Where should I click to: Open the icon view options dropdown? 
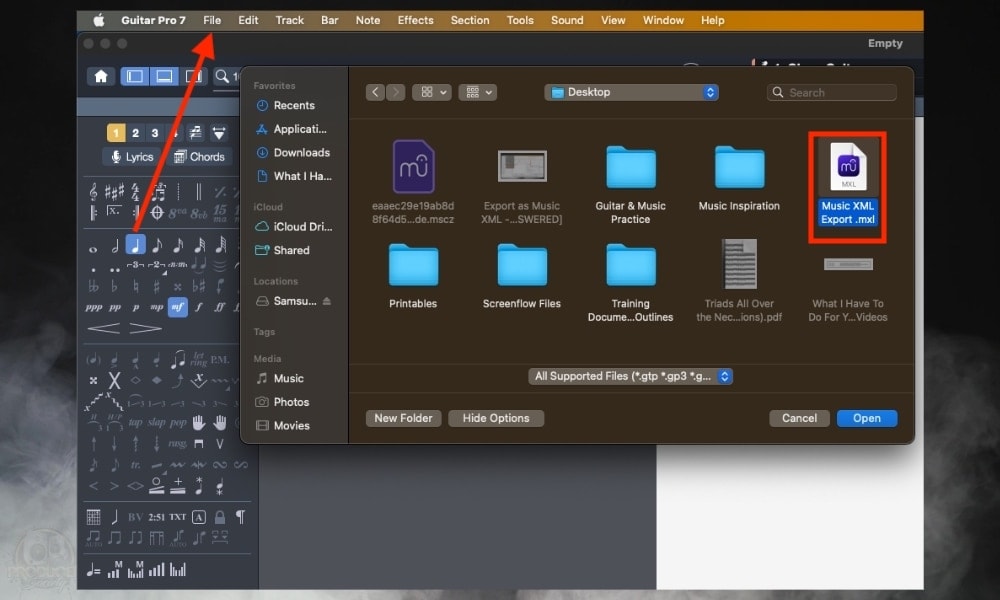coord(432,92)
